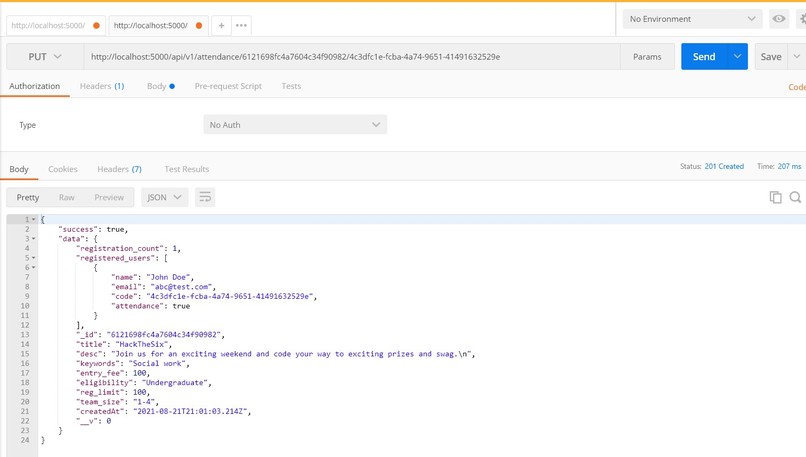Open the No Auth type dropdown

coord(295,124)
